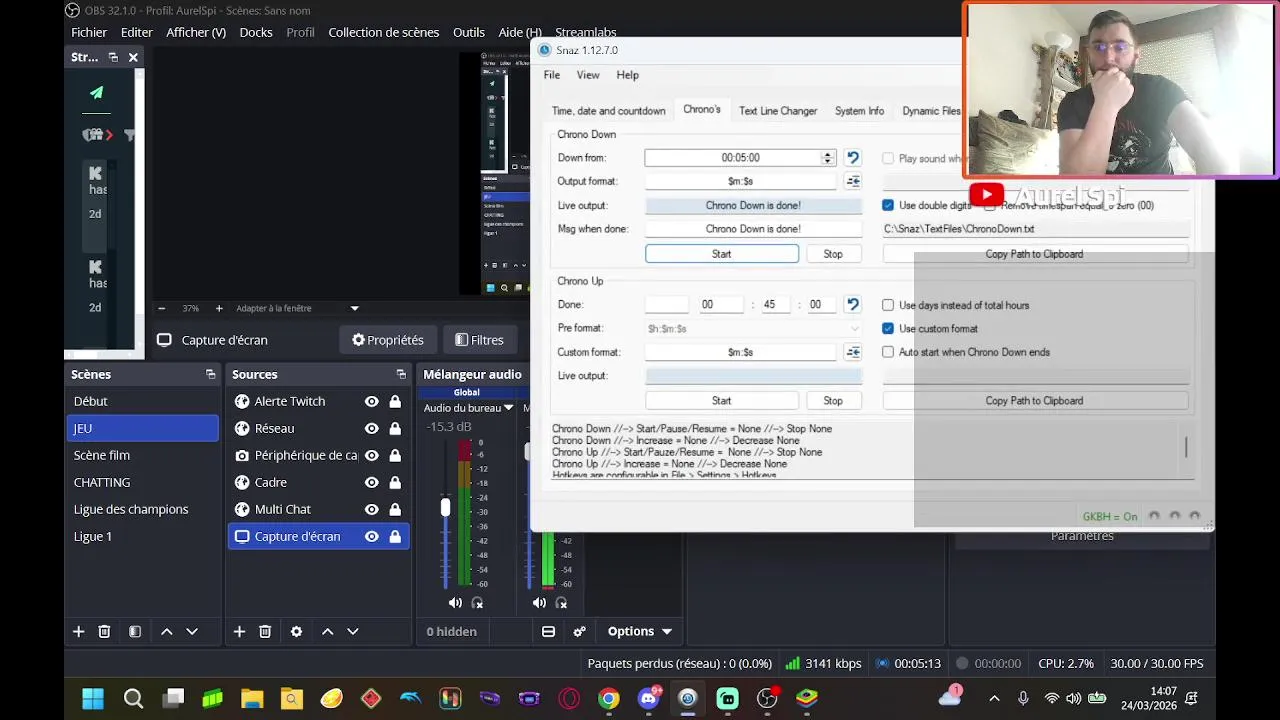Show hidden system tray icons chevron
The height and width of the screenshot is (720, 1280).
994,698
